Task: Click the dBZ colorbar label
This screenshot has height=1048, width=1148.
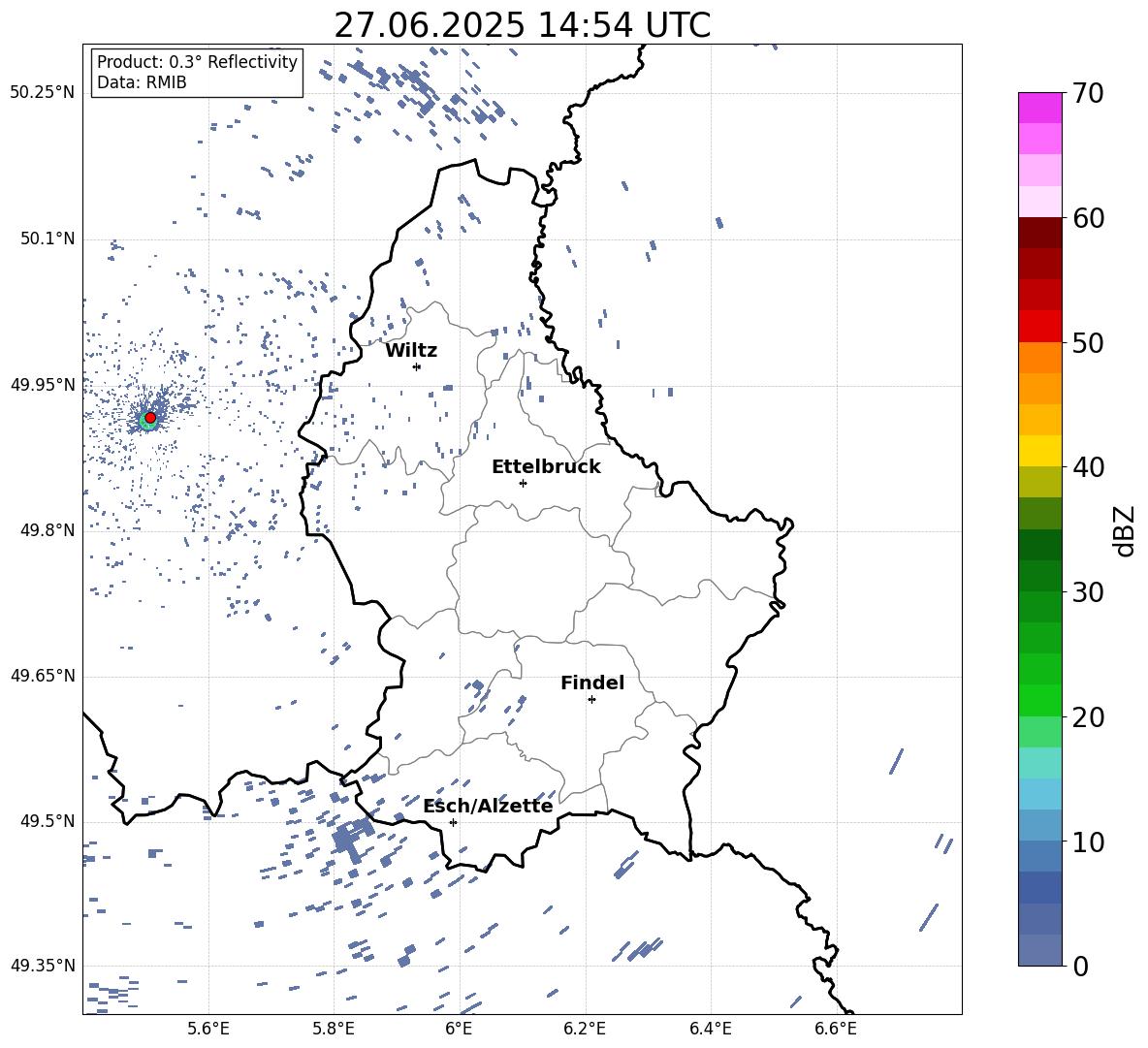Action: point(1124,530)
